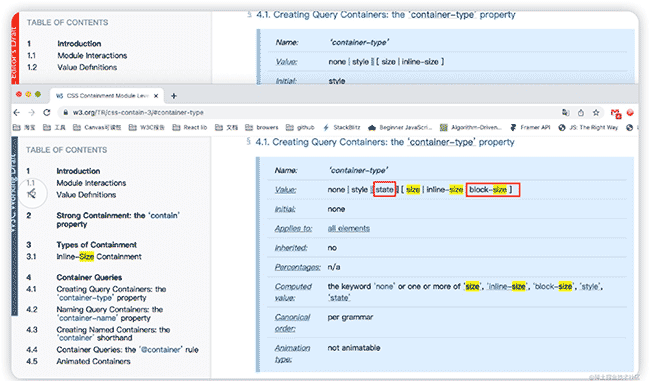Open the W3C报告 bookmark folder
The height and width of the screenshot is (381, 650).
[x=147, y=127]
